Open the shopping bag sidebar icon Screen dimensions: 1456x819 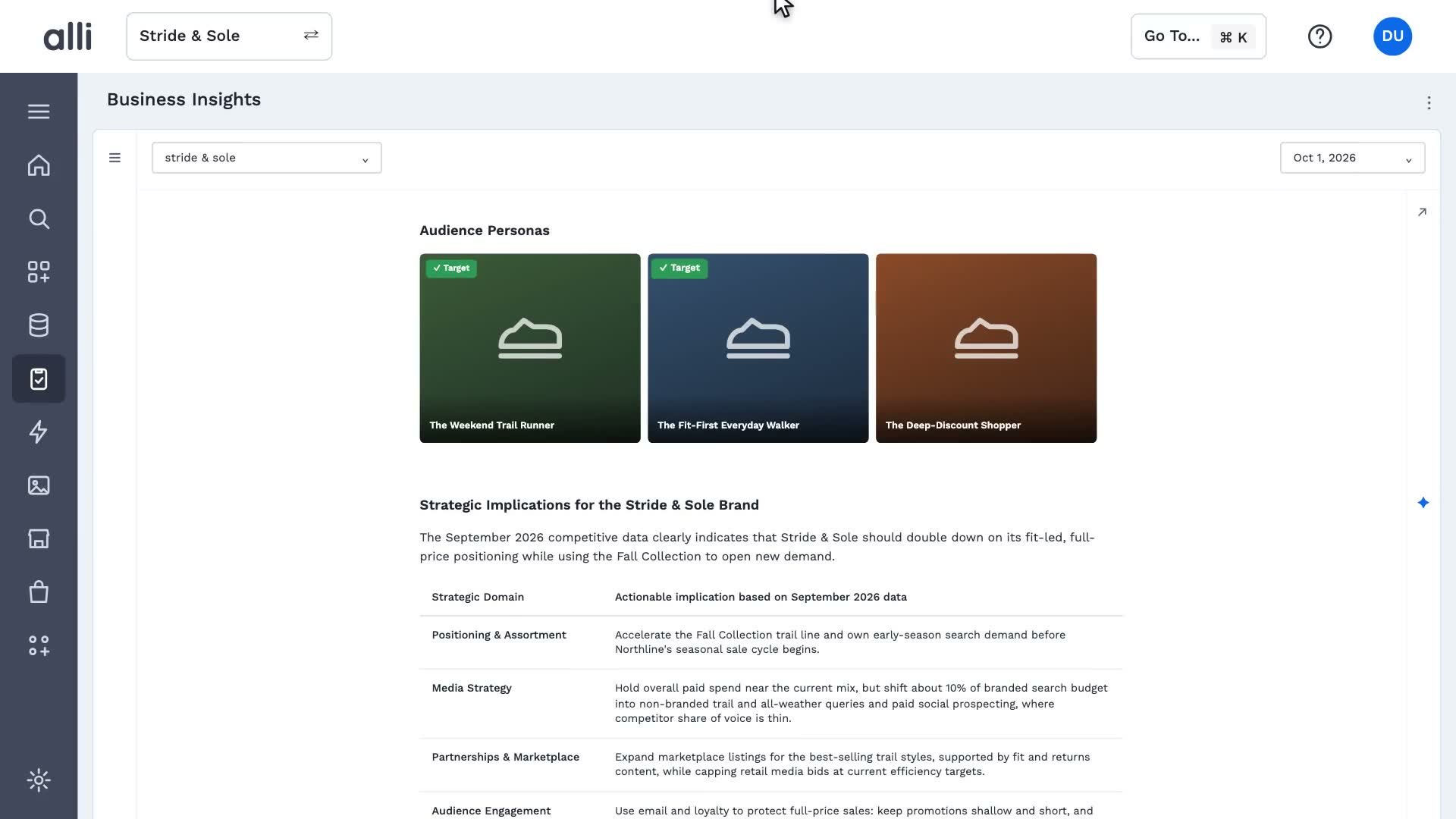tap(39, 592)
